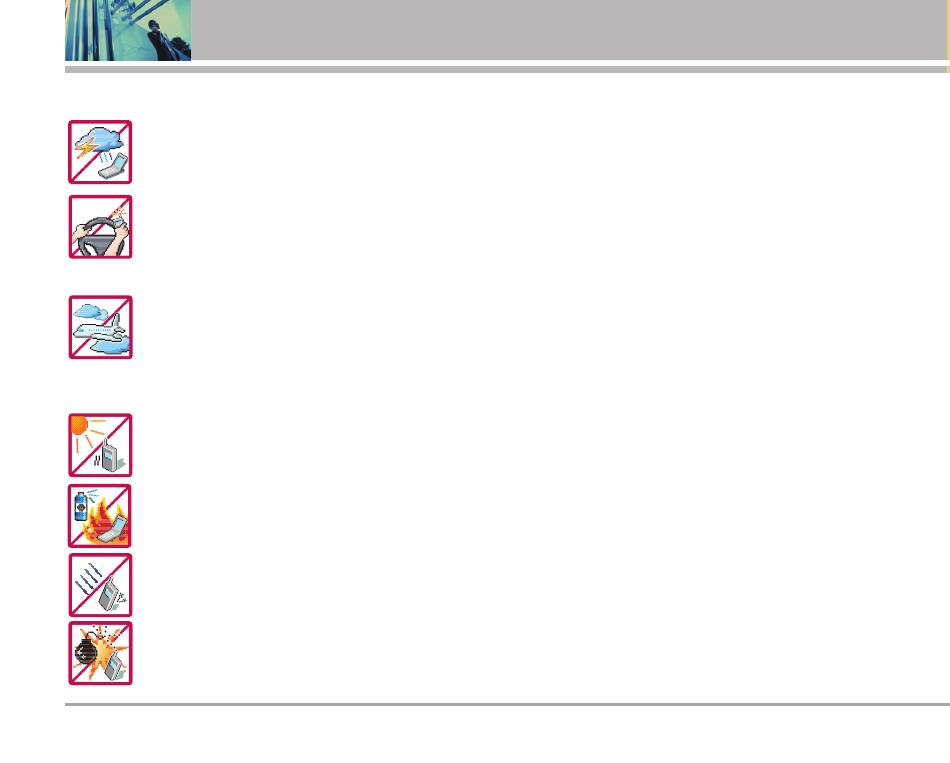Click the white airplane illustration

99,330
